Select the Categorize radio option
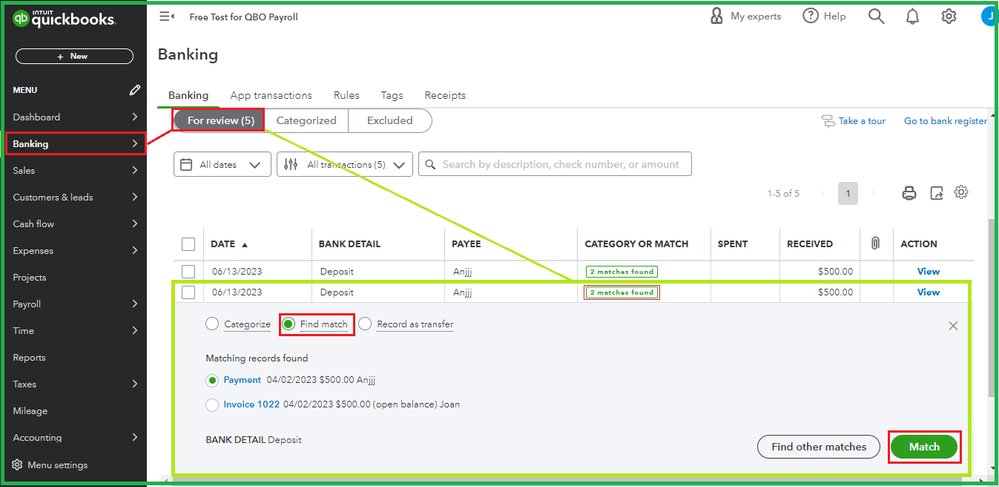Viewport: 999px width, 487px height. (x=212, y=324)
